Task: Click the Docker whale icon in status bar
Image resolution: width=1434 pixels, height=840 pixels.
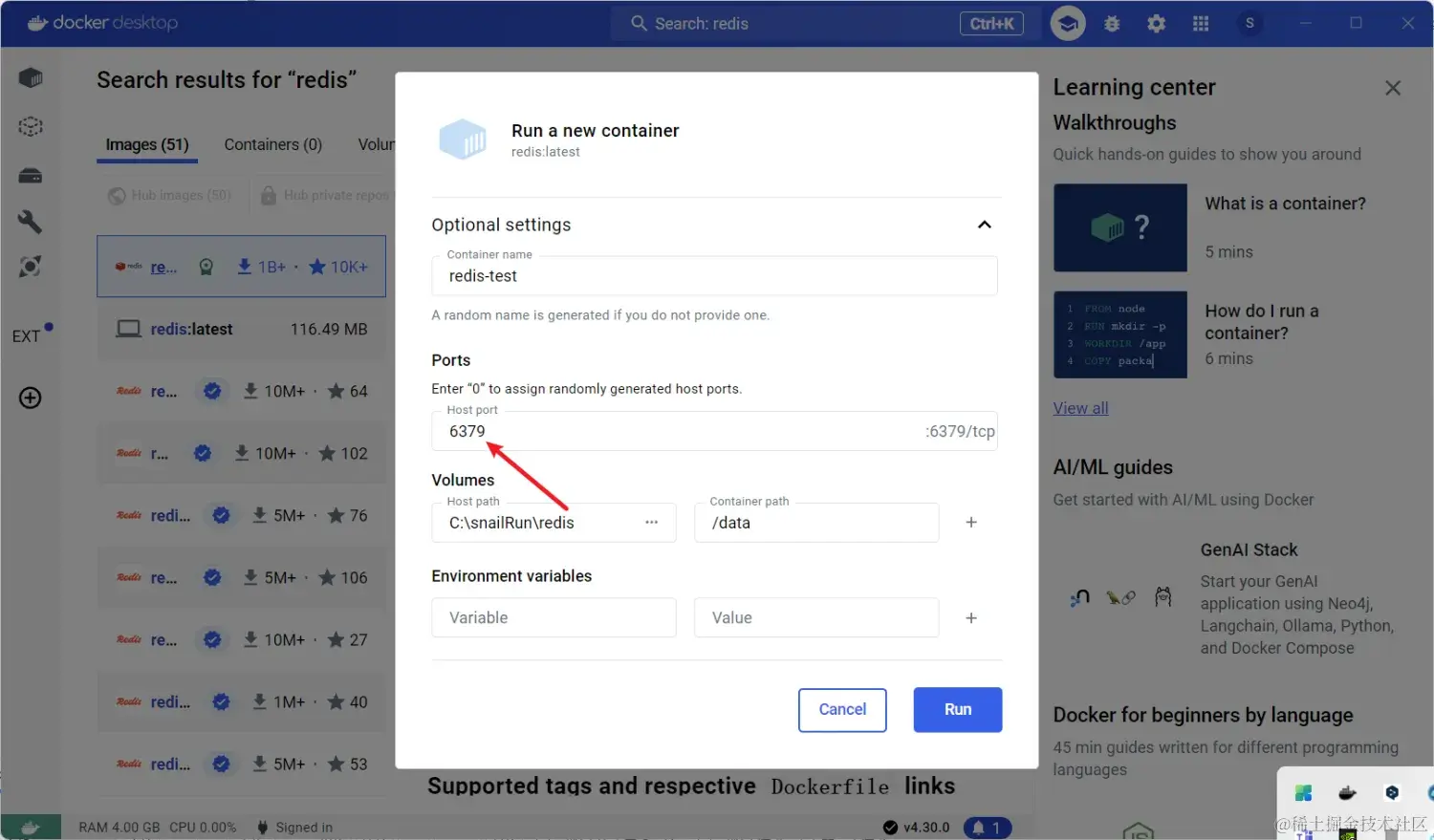Action: [31, 828]
